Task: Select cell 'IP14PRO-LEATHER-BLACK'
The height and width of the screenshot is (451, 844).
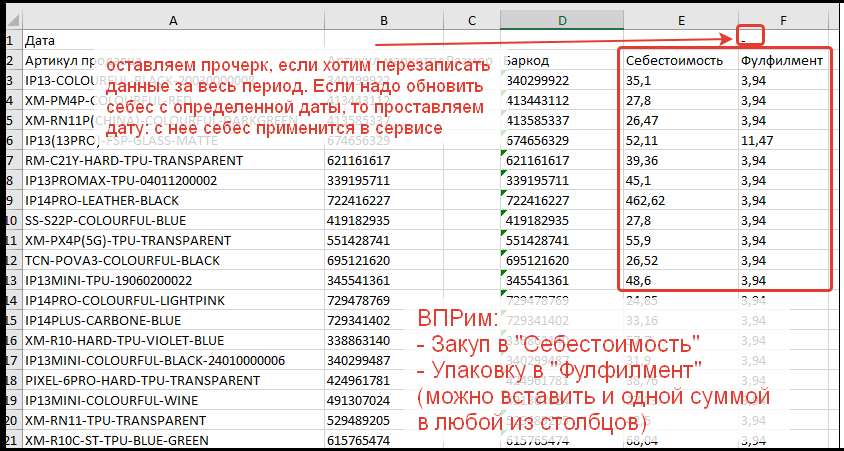Action: (173, 200)
